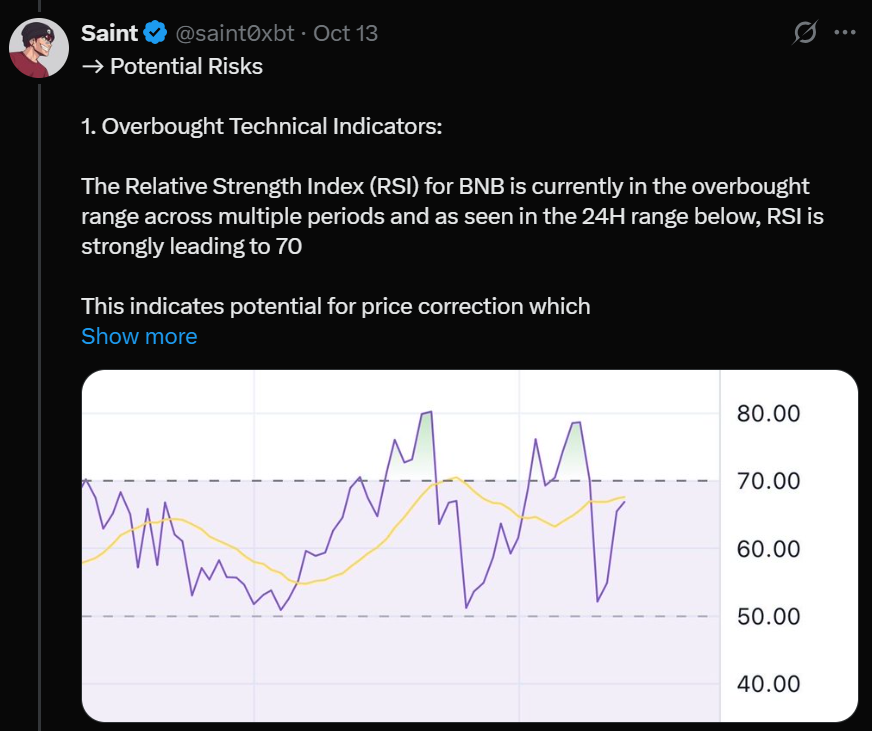Click the 40.00 axis label
The width and height of the screenshot is (872, 731).
768,684
